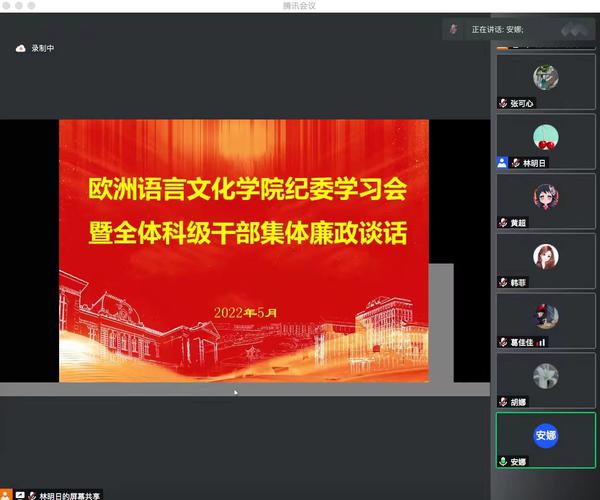Click 葛佳佳's network signal bars icon
This screenshot has width=600, height=500.
point(541,342)
